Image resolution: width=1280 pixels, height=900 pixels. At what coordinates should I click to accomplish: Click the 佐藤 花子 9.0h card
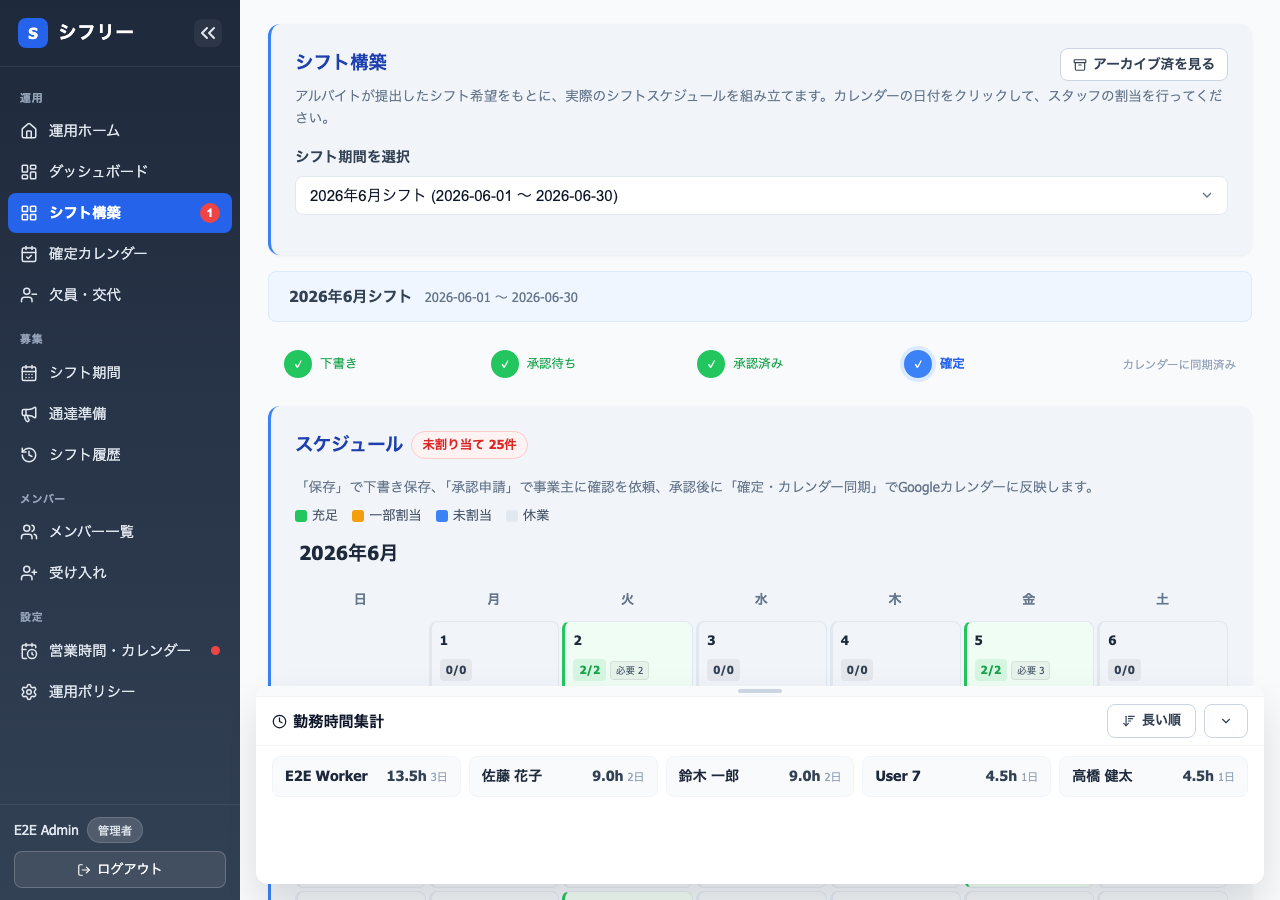click(x=563, y=776)
